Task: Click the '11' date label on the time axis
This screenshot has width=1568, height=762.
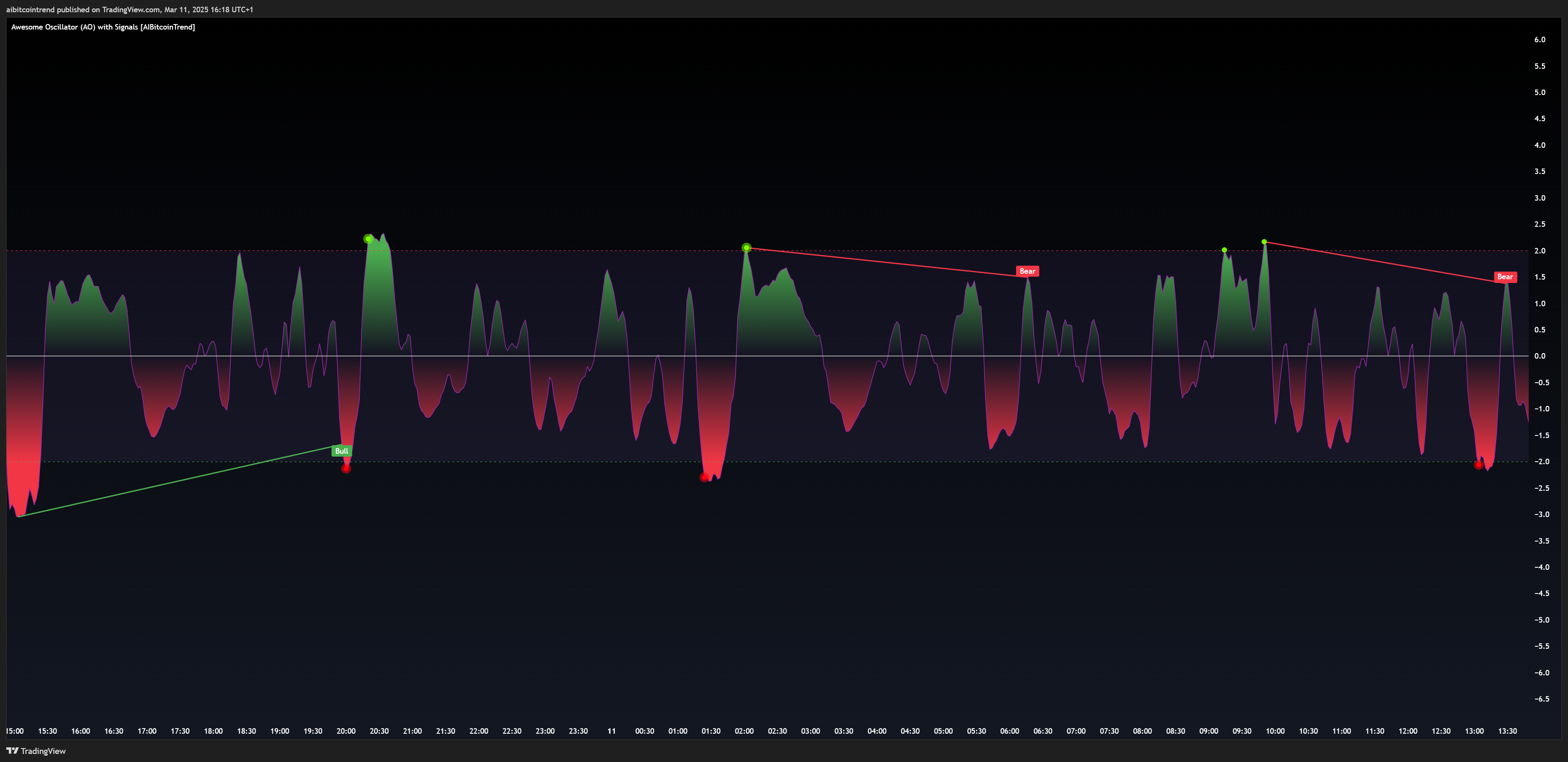Action: (x=611, y=731)
